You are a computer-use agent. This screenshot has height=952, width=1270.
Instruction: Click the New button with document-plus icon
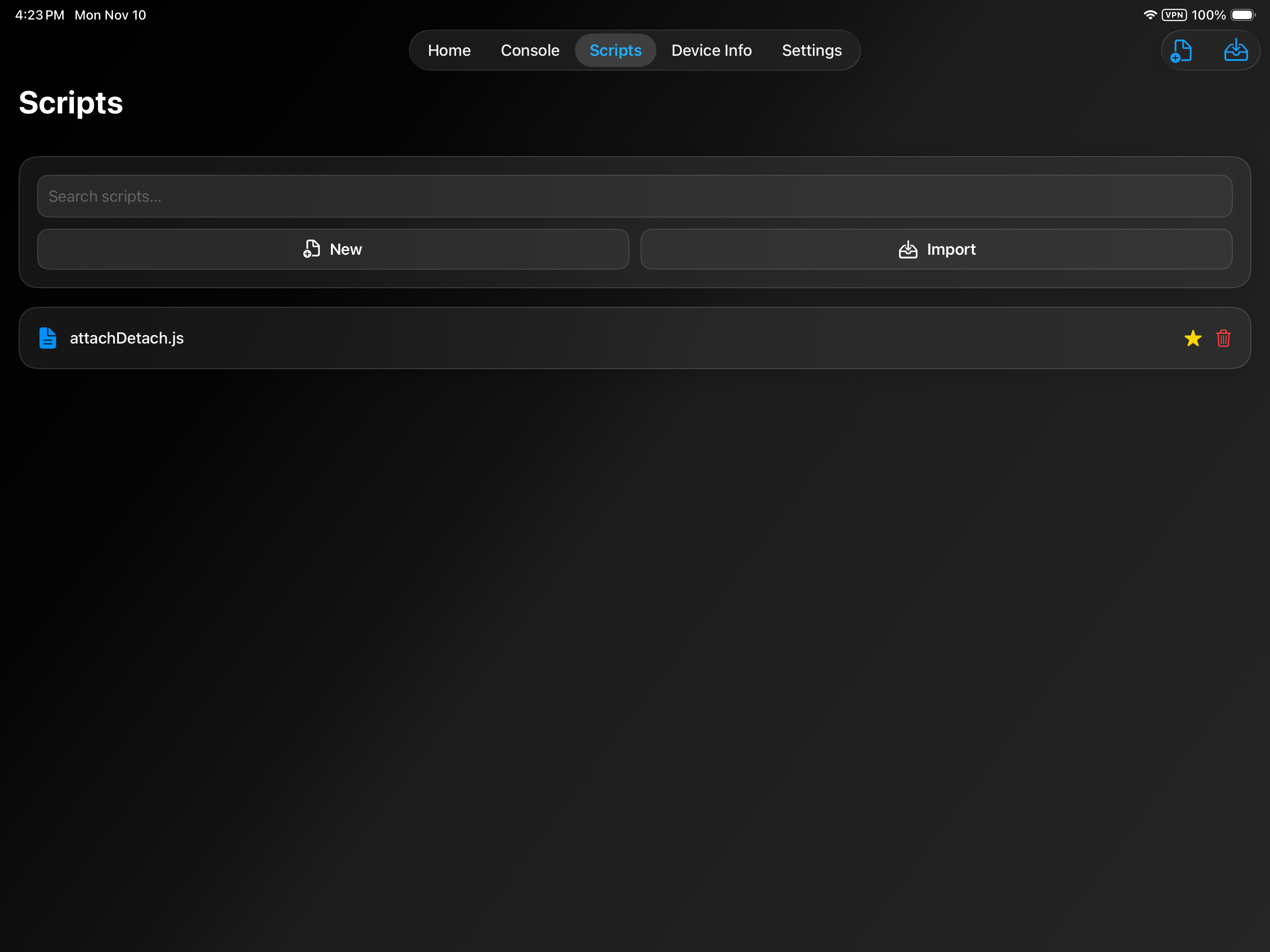click(333, 249)
